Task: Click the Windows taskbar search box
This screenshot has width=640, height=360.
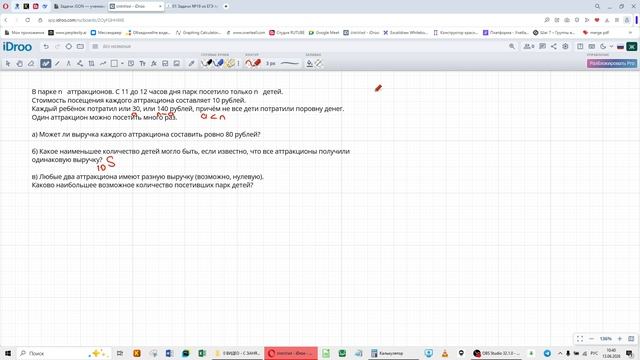Action: point(63,353)
